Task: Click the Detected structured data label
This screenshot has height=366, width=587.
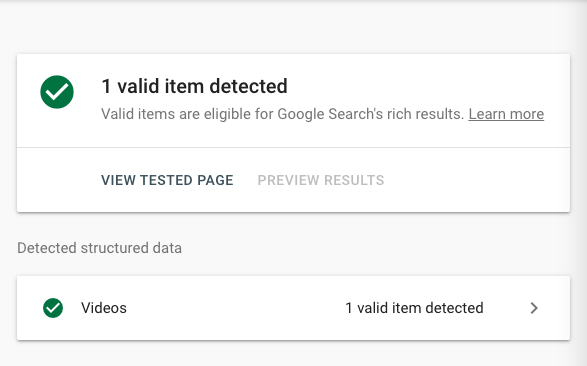Action: click(x=100, y=248)
